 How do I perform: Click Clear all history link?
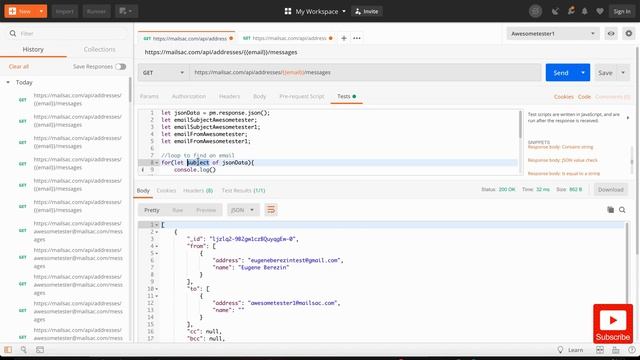tap(19, 67)
